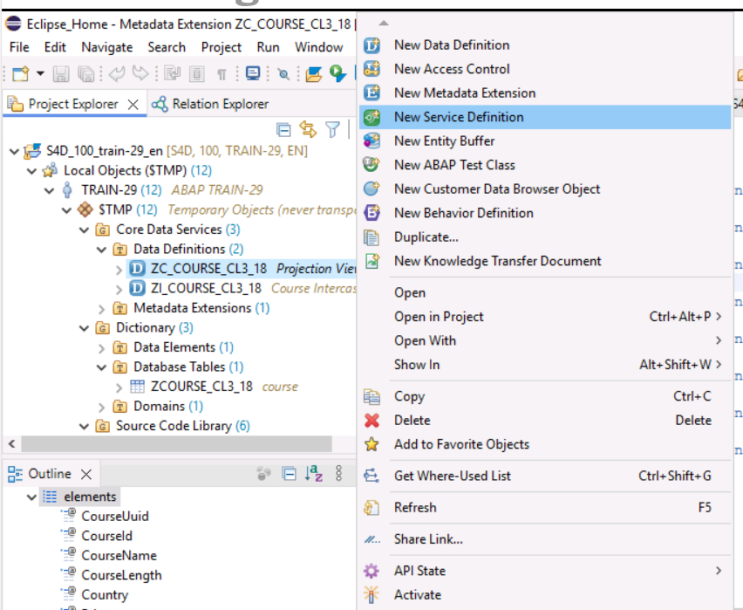This screenshot has height=610, width=743.
Task: Click the Undo toolbar arrow
Action: tap(117, 73)
